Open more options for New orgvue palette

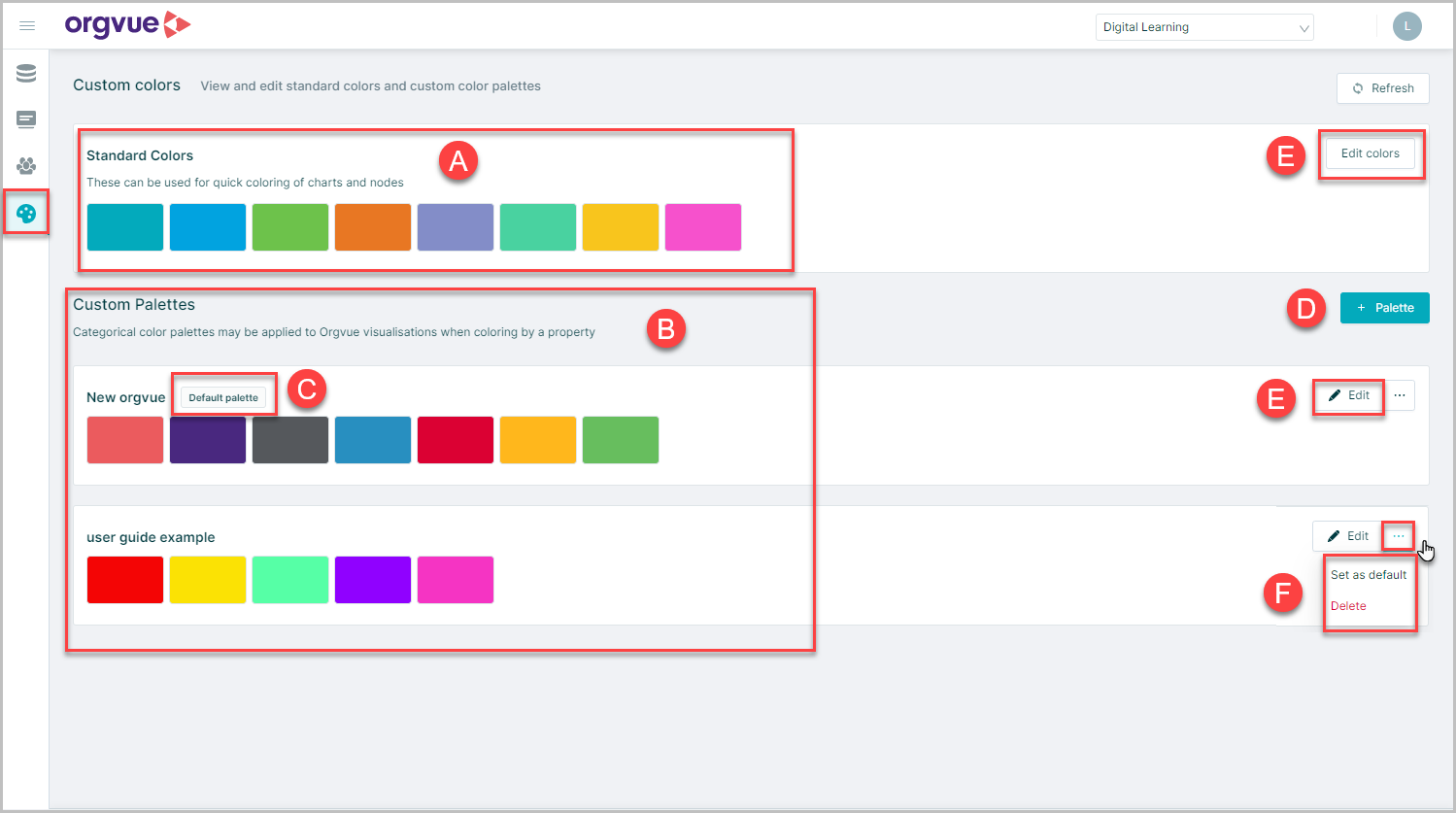[x=1400, y=395]
